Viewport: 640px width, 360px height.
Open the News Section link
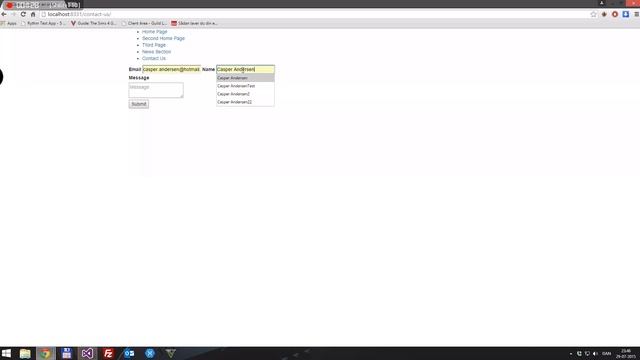pyautogui.click(x=156, y=52)
